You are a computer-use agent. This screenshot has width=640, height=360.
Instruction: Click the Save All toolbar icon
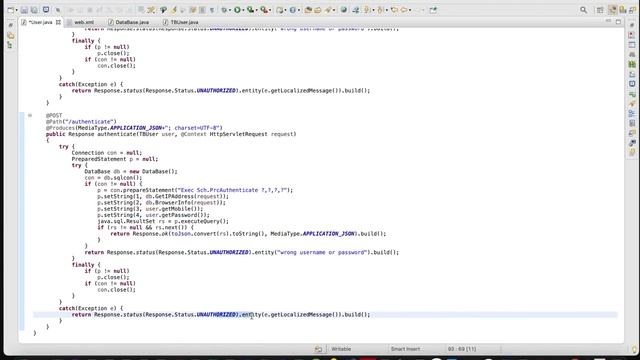point(34,10)
